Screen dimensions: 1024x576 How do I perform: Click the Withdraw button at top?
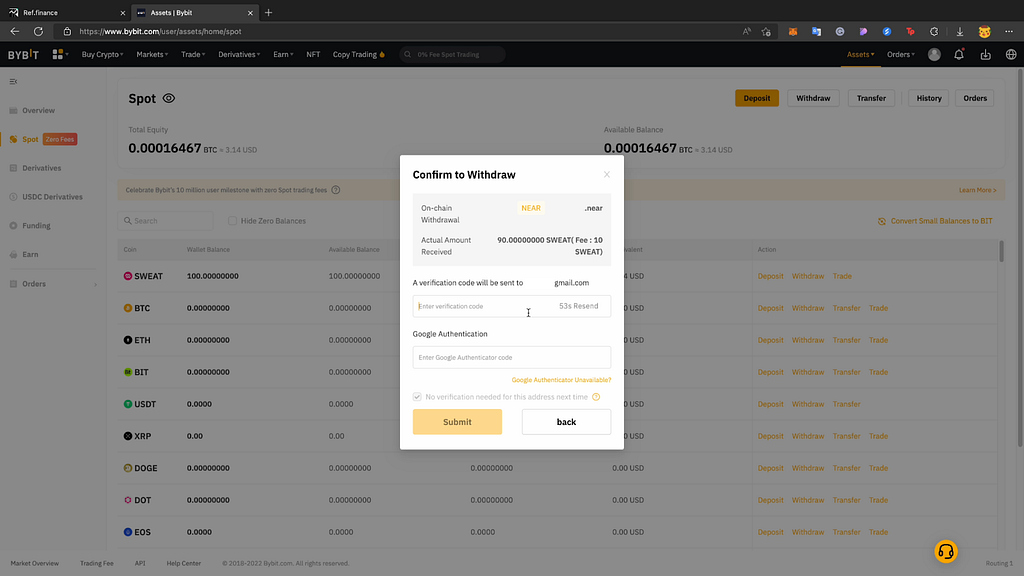click(813, 99)
